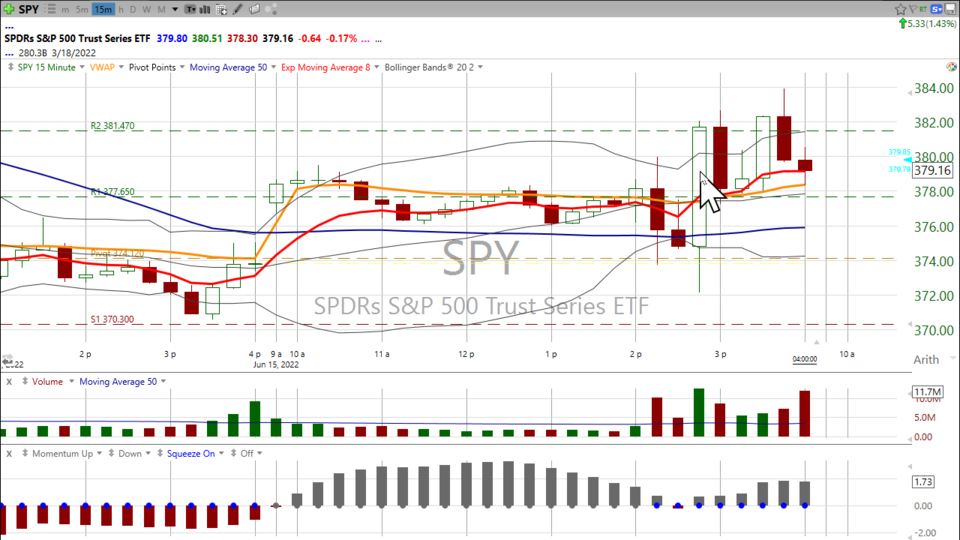Expand the Pivot Points dropdown arrow

pos(182,67)
